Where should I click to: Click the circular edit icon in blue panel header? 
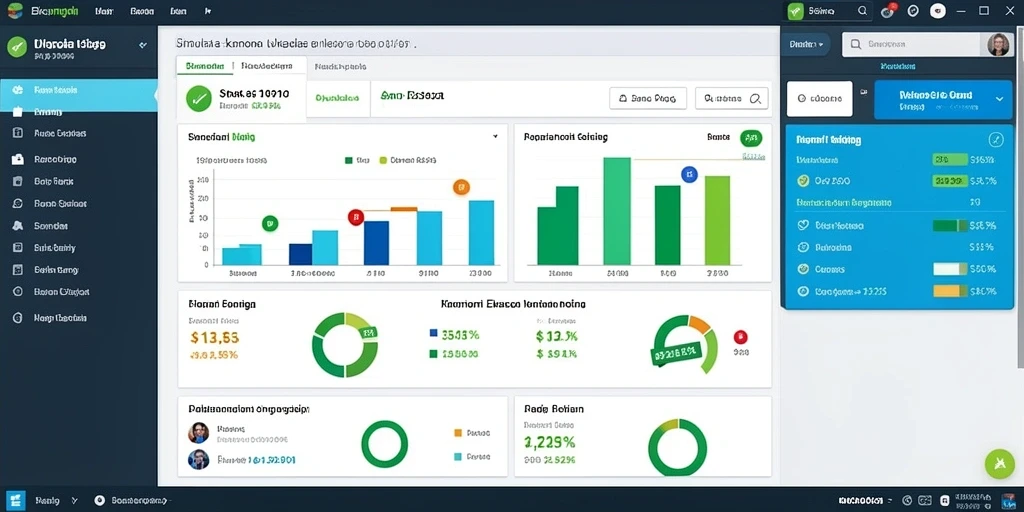pos(995,139)
